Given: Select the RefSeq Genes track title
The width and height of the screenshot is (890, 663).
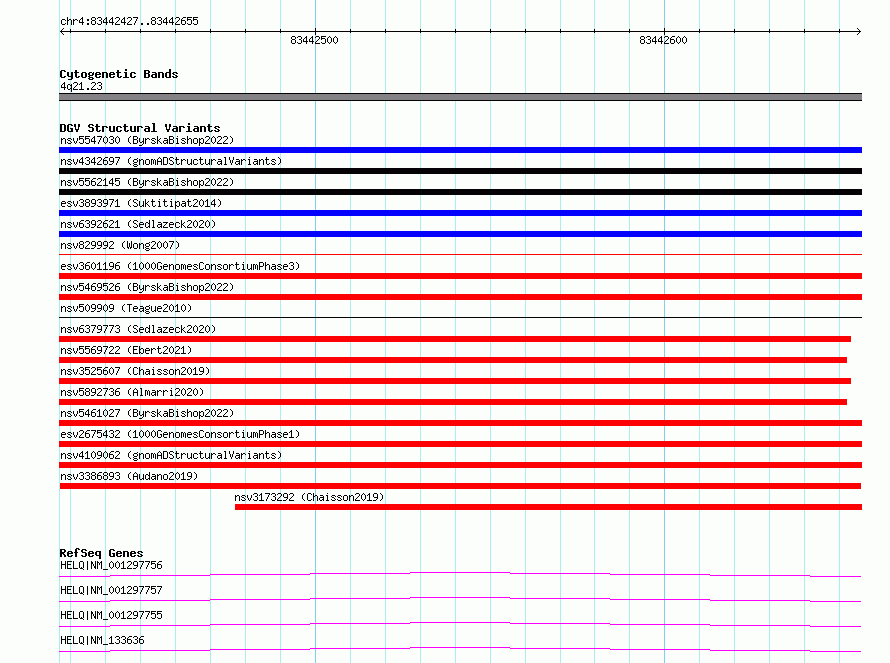Looking at the screenshot, I should point(101,553).
